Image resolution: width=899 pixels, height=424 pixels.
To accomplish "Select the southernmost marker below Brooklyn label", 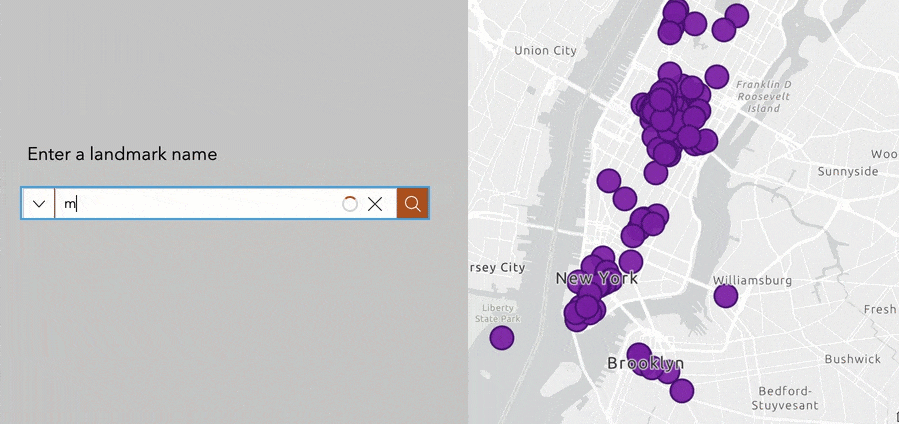I will click(682, 391).
